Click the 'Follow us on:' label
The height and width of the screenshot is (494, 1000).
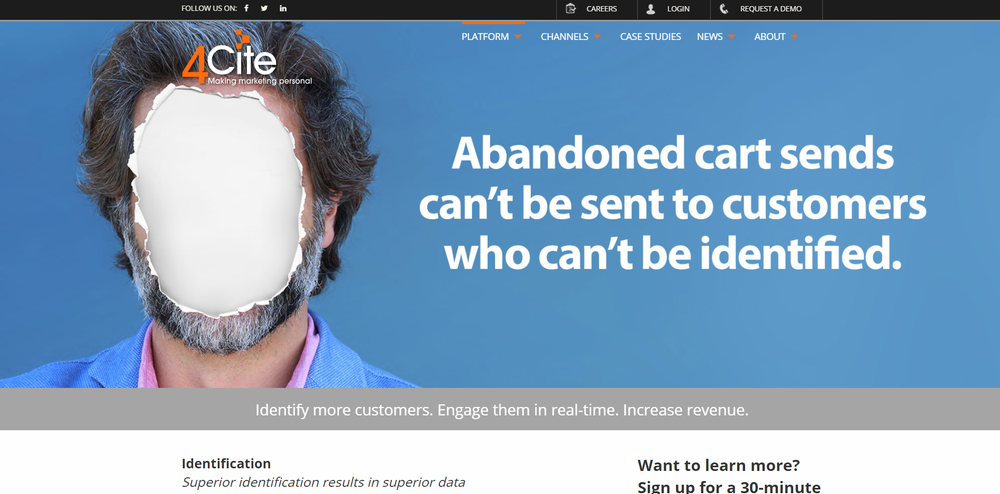click(x=209, y=9)
